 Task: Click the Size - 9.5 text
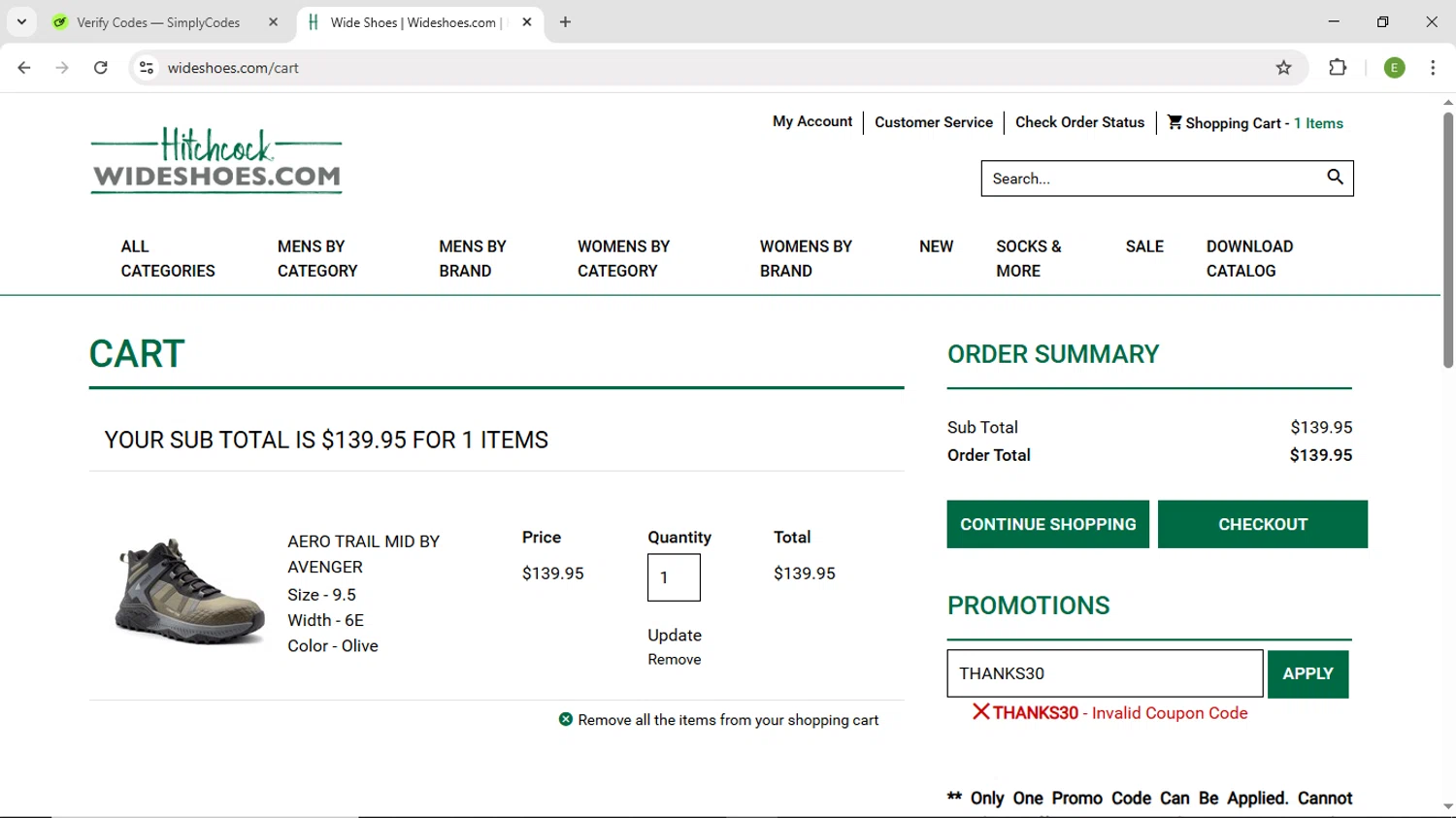pyautogui.click(x=321, y=595)
